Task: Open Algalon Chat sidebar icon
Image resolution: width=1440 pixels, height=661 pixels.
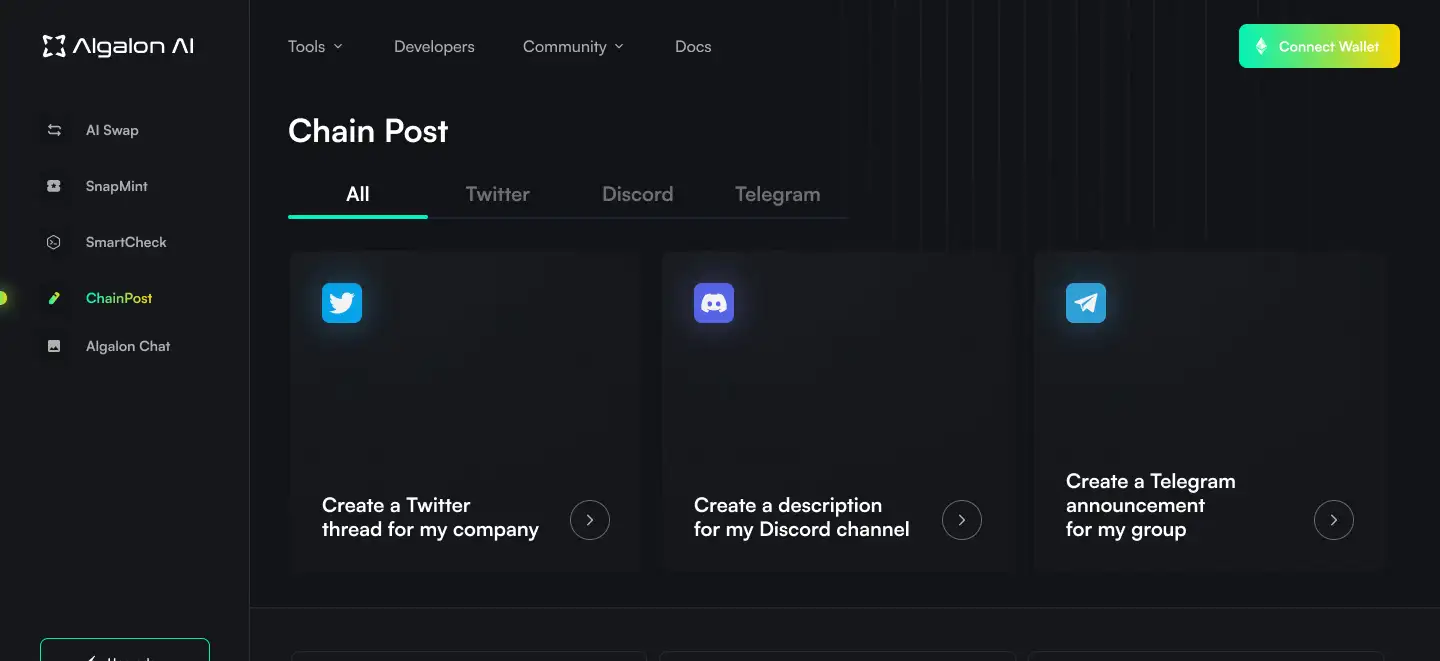Action: pos(54,346)
